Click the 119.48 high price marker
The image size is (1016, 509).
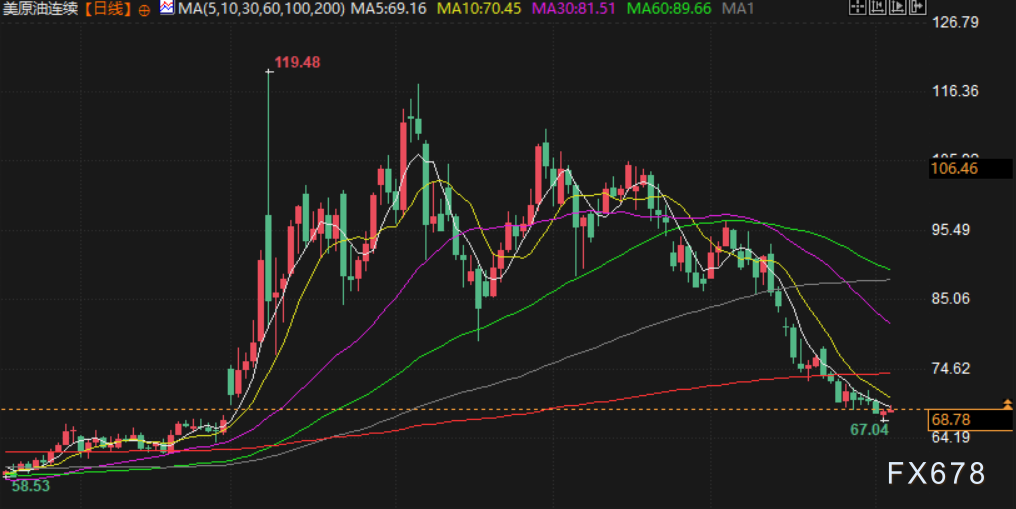(x=297, y=62)
